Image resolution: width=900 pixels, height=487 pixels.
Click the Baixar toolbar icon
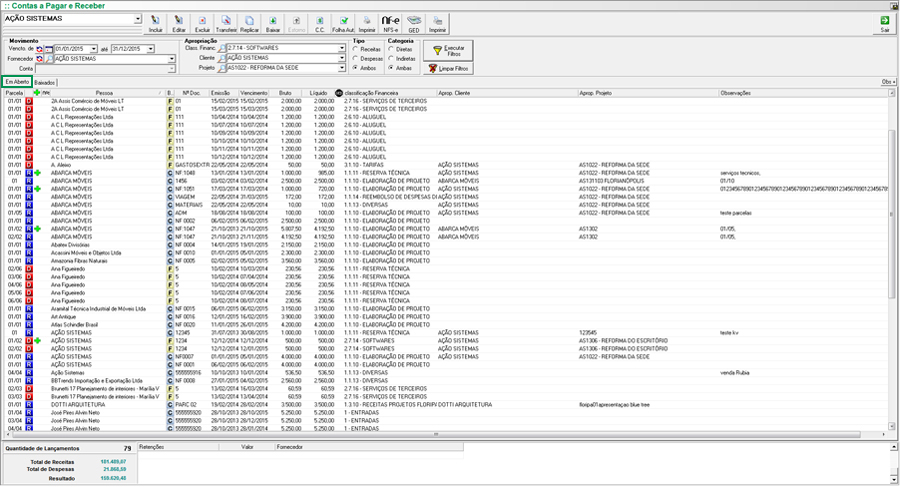(273, 23)
